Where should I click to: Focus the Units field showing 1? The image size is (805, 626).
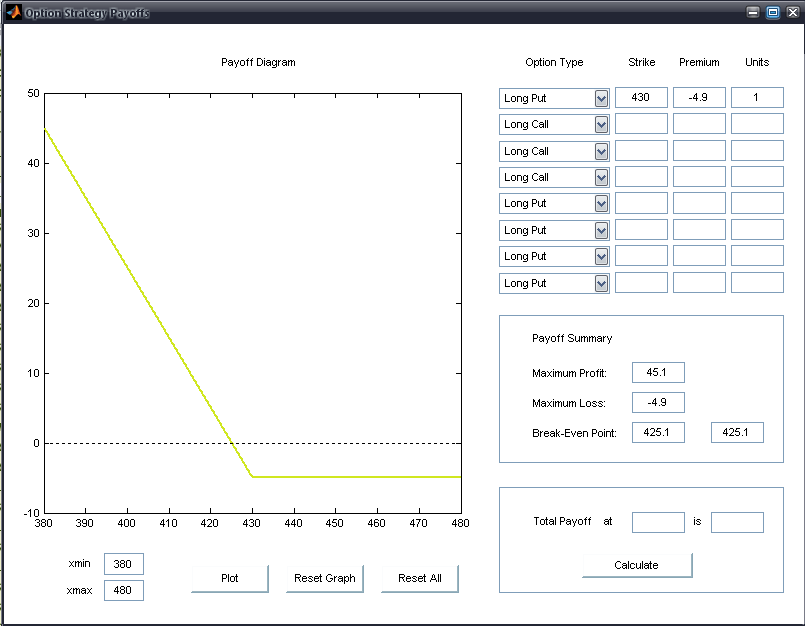pyautogui.click(x=757, y=98)
